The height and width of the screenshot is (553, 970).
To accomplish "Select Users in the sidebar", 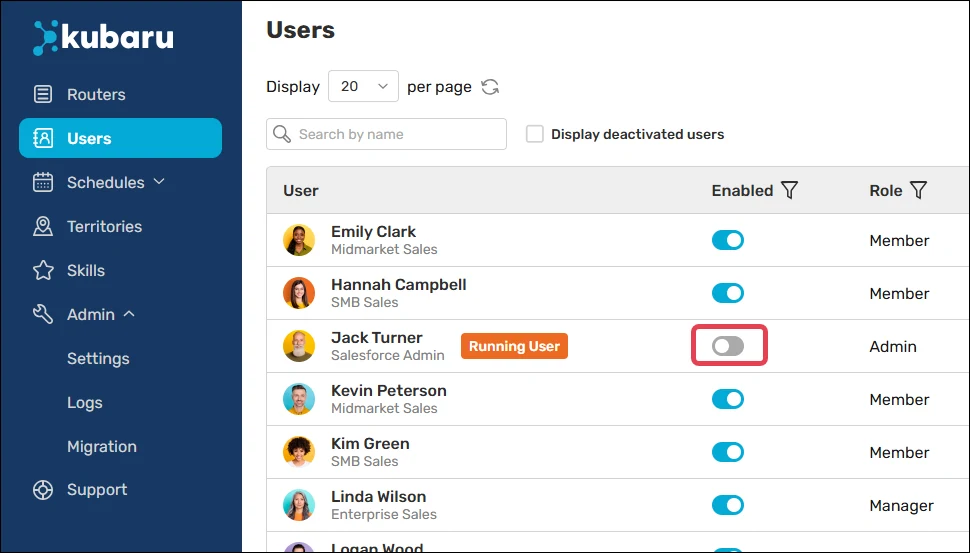I will [120, 138].
